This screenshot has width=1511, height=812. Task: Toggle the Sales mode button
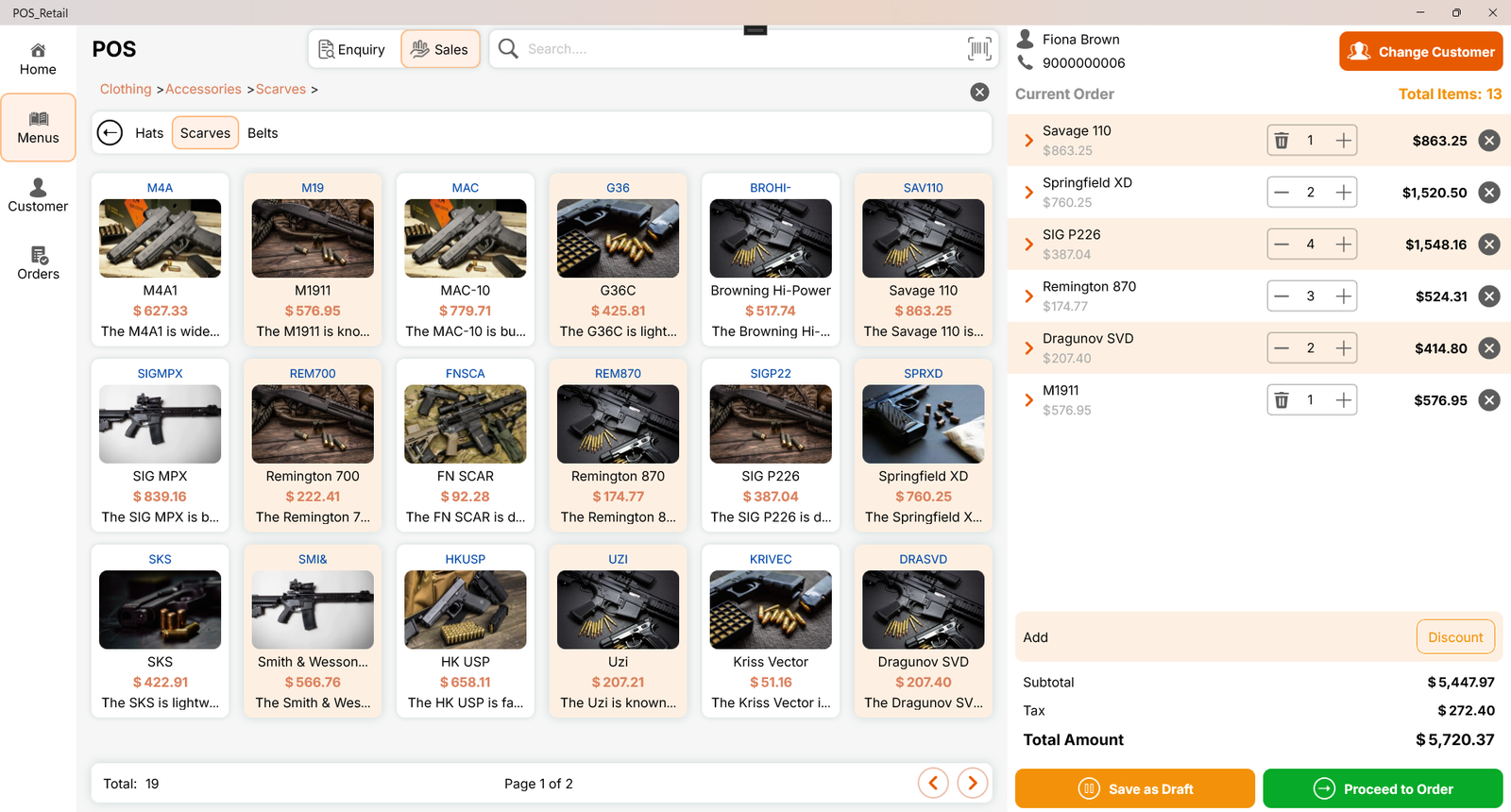pyautogui.click(x=440, y=49)
